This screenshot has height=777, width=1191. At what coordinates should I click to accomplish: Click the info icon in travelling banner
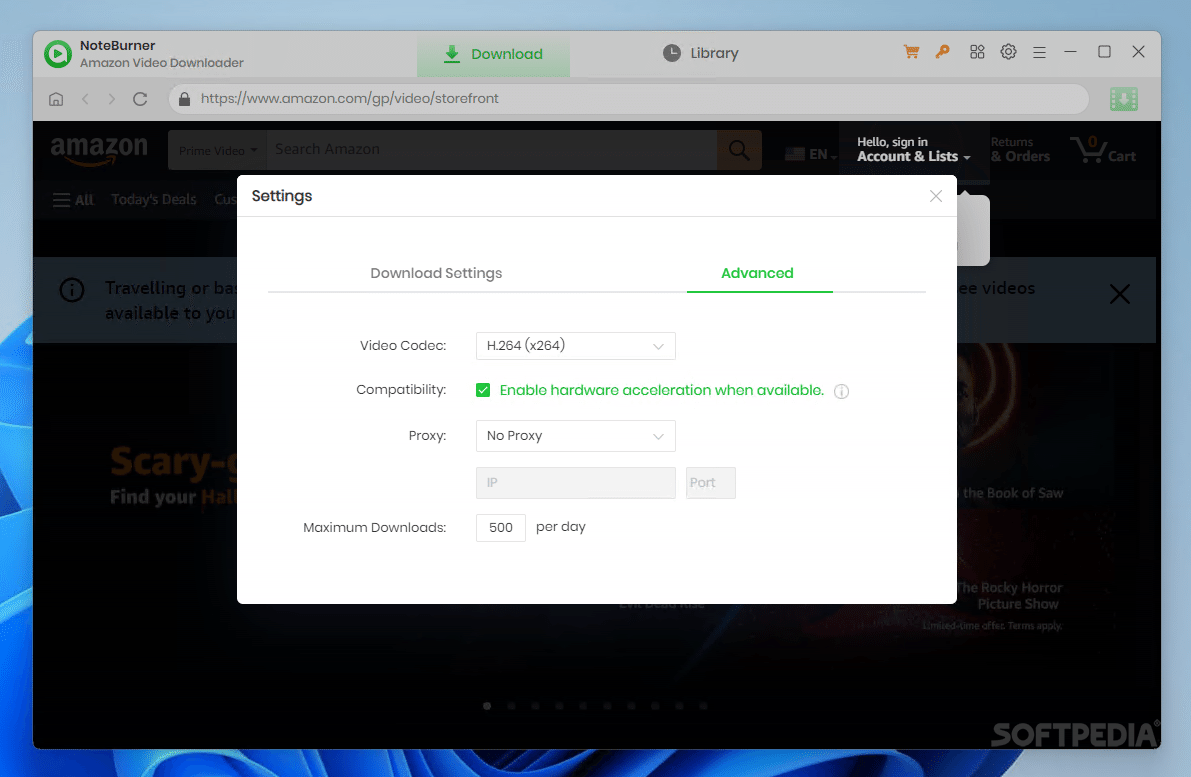click(x=72, y=289)
